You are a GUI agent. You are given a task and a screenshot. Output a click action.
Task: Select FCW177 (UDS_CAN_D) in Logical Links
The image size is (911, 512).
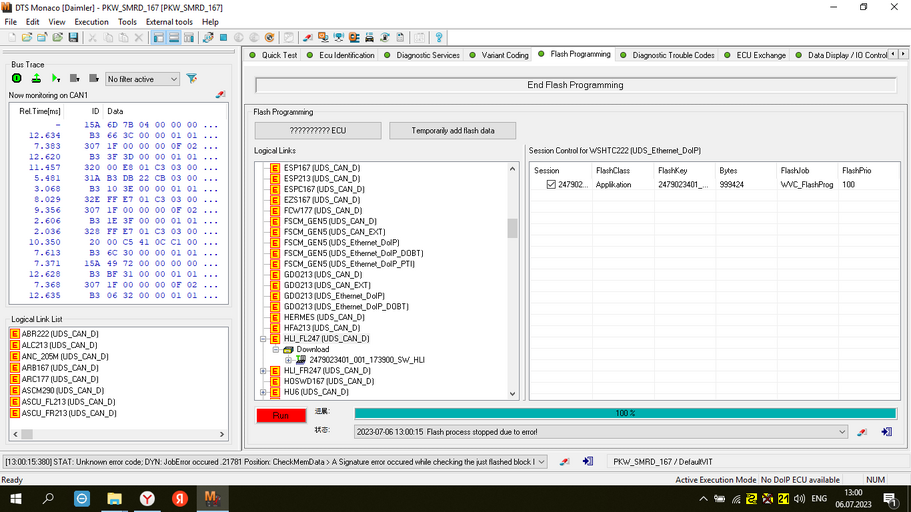[322, 210]
